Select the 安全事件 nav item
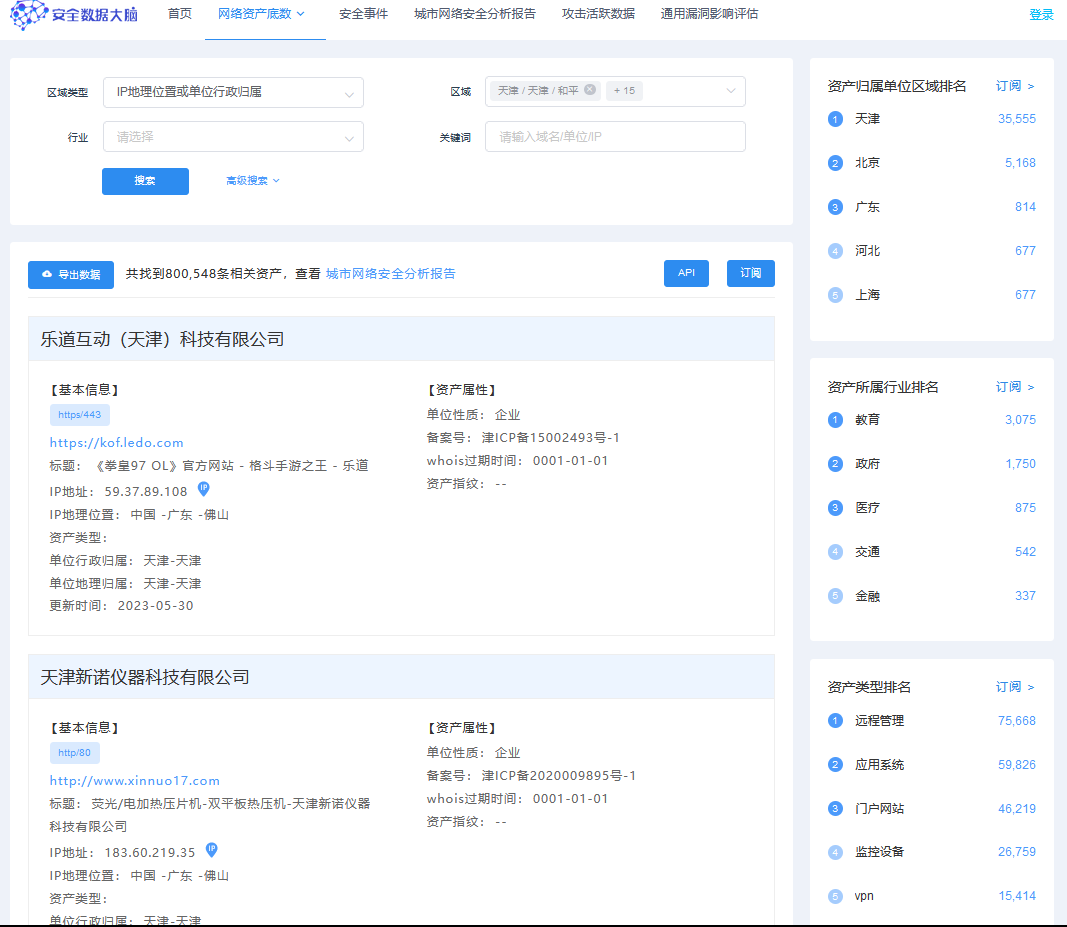The image size is (1067, 927). [x=363, y=15]
